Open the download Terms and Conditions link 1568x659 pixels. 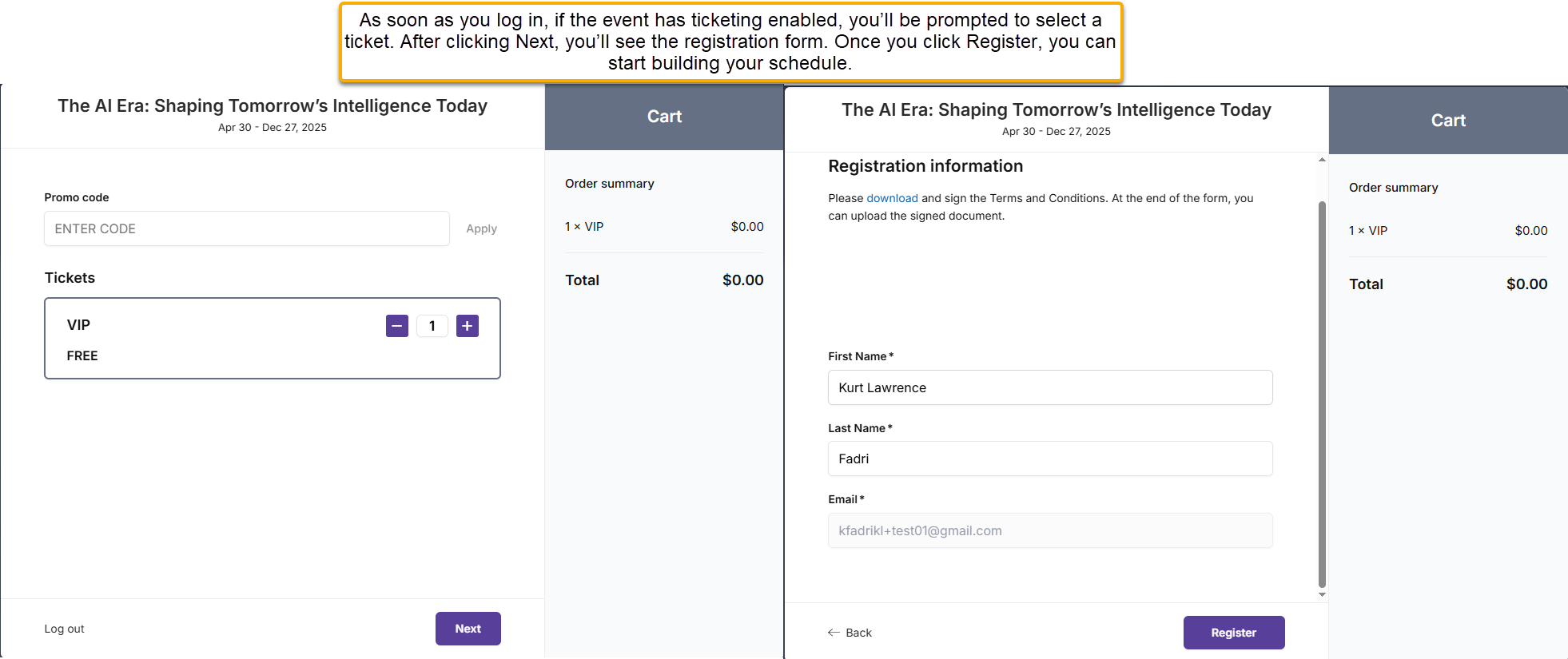coord(892,198)
